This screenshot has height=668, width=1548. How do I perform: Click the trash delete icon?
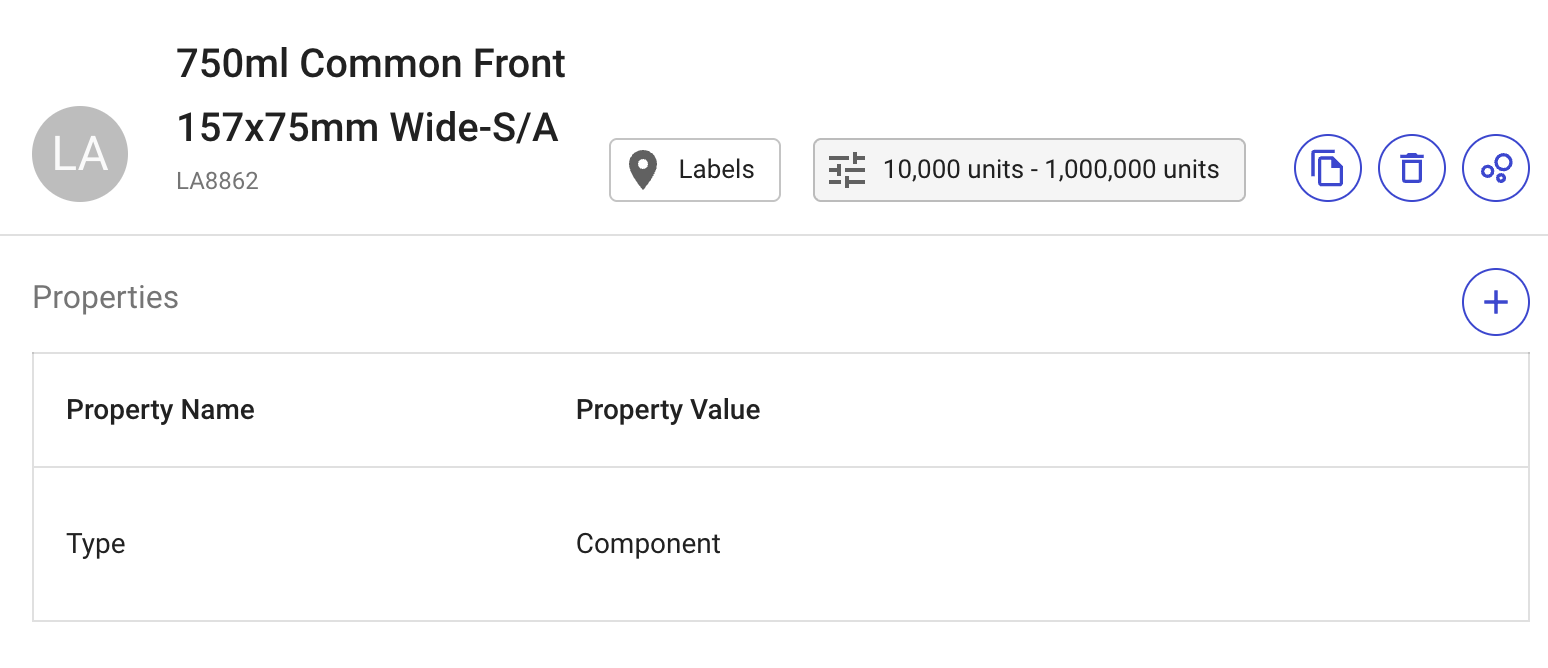click(x=1411, y=169)
